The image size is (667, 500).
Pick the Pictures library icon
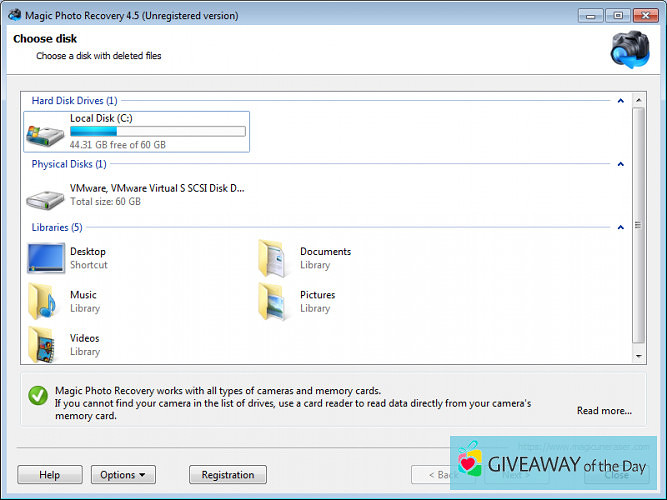click(276, 301)
